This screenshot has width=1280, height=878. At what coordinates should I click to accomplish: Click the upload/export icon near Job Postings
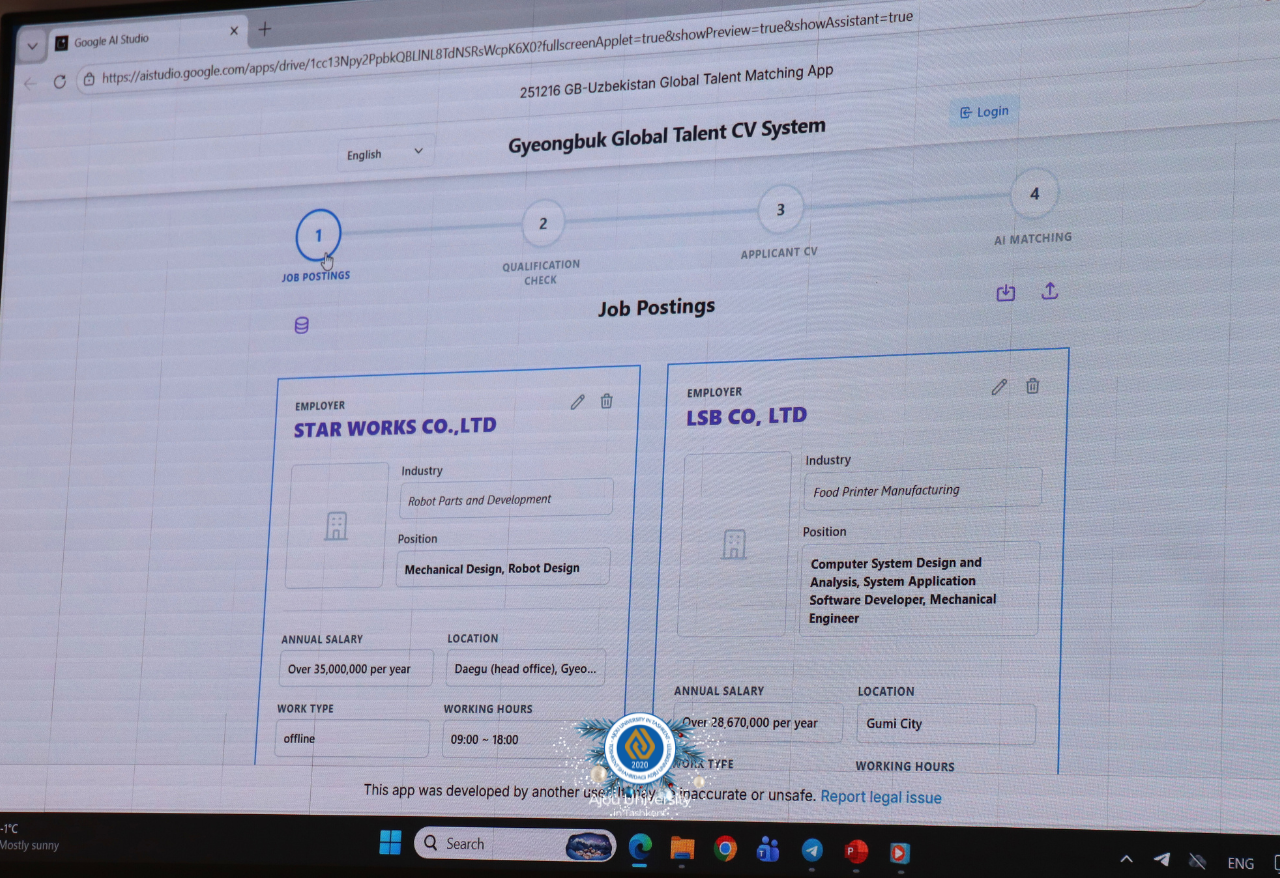(x=1049, y=291)
